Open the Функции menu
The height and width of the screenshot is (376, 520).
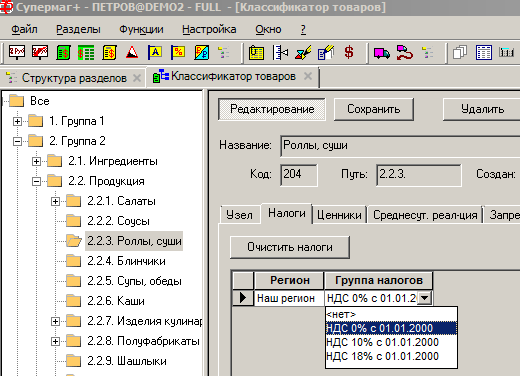(141, 29)
